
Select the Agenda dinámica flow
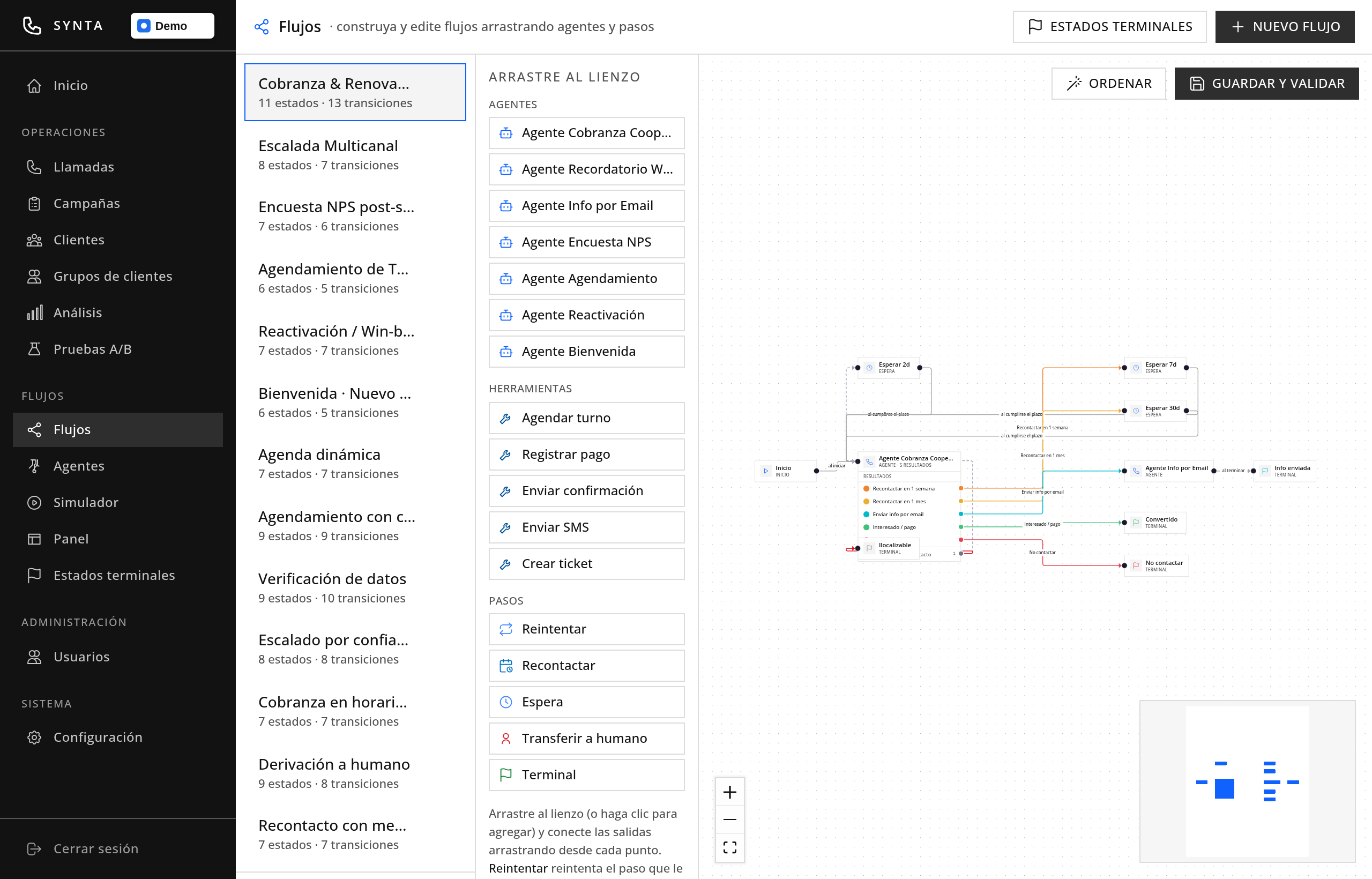click(x=355, y=463)
